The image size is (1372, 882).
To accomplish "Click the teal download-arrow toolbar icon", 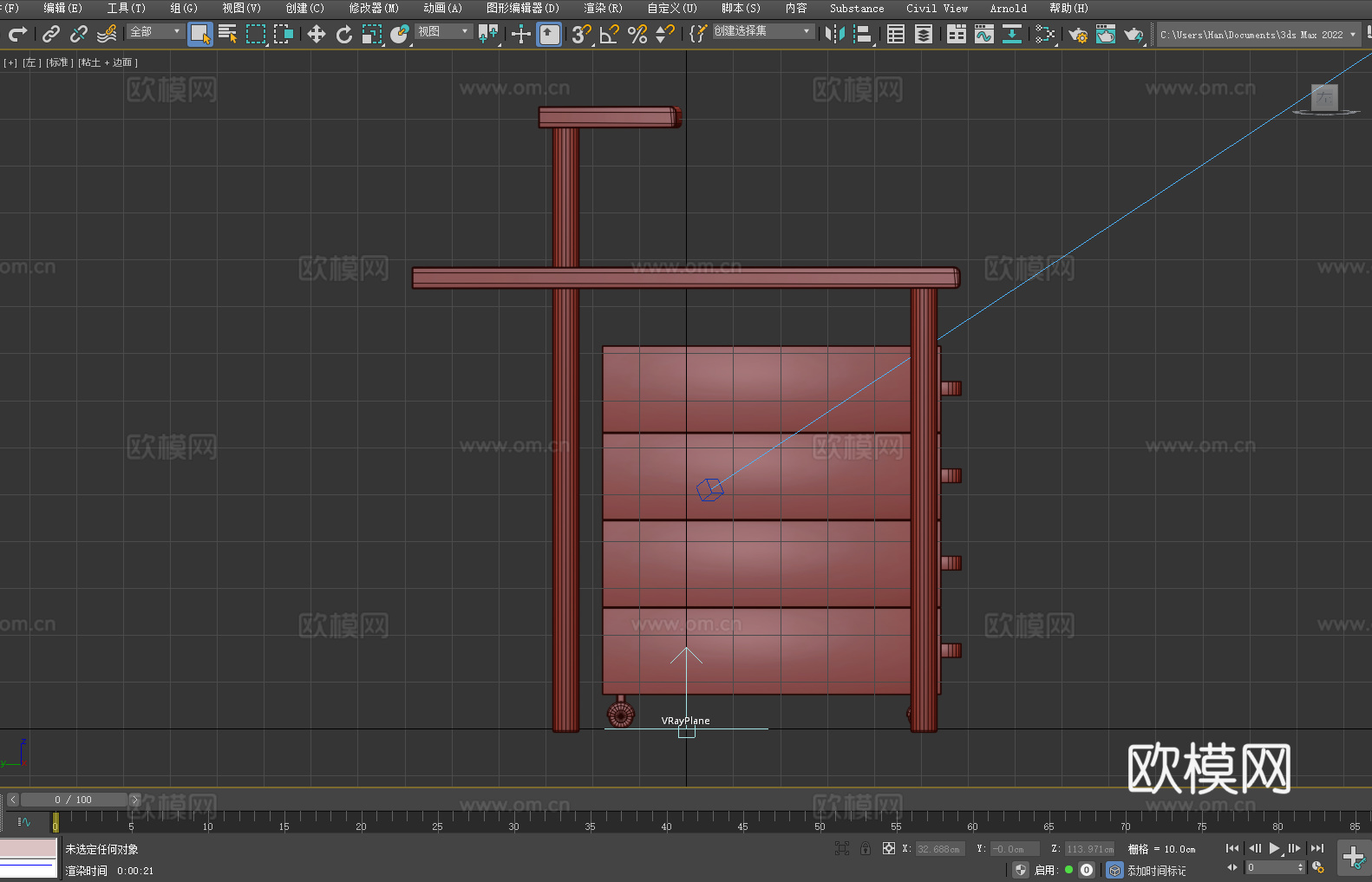I will pyautogui.click(x=1012, y=34).
